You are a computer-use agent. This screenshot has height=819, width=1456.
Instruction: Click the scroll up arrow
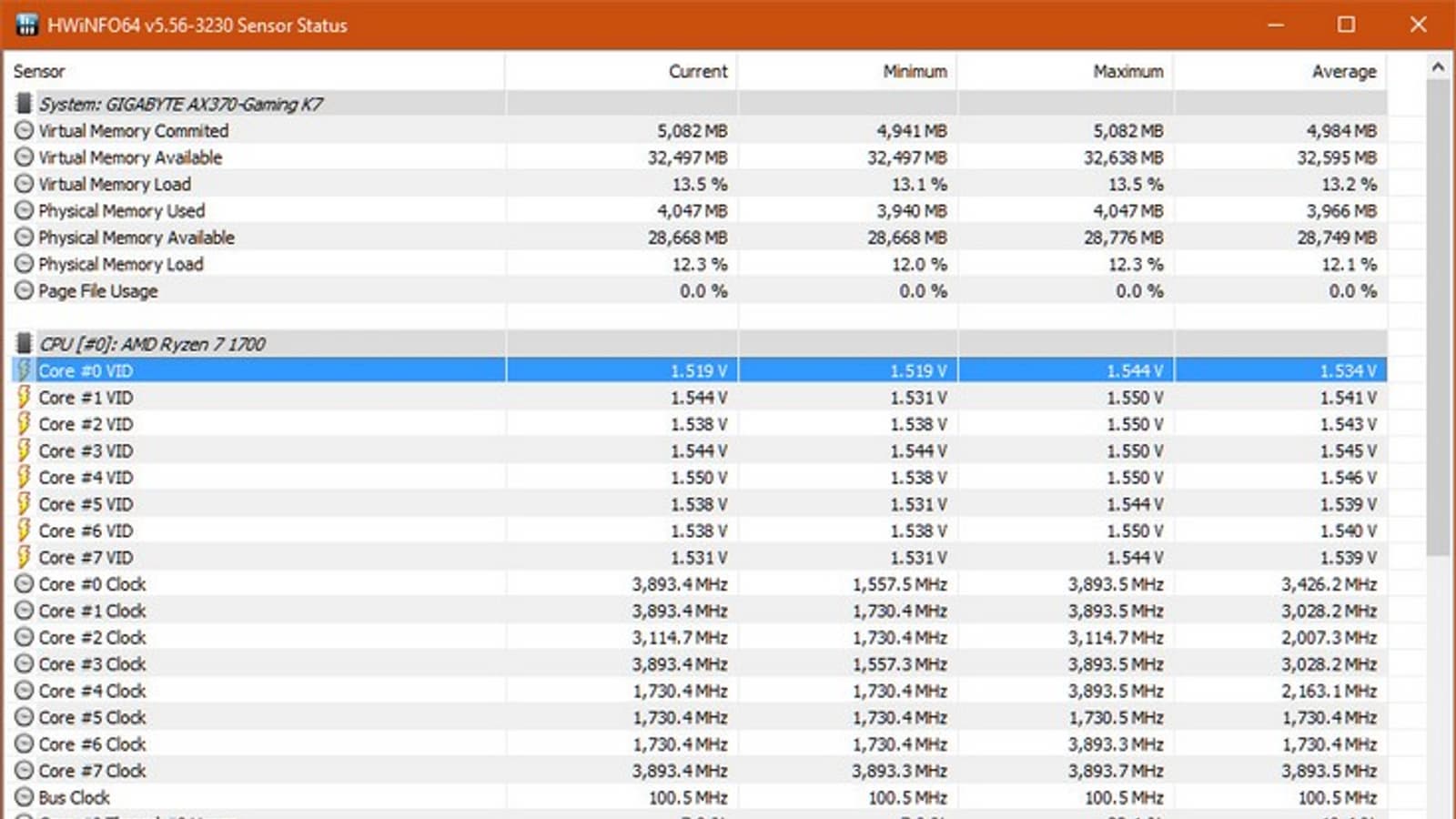1438,66
